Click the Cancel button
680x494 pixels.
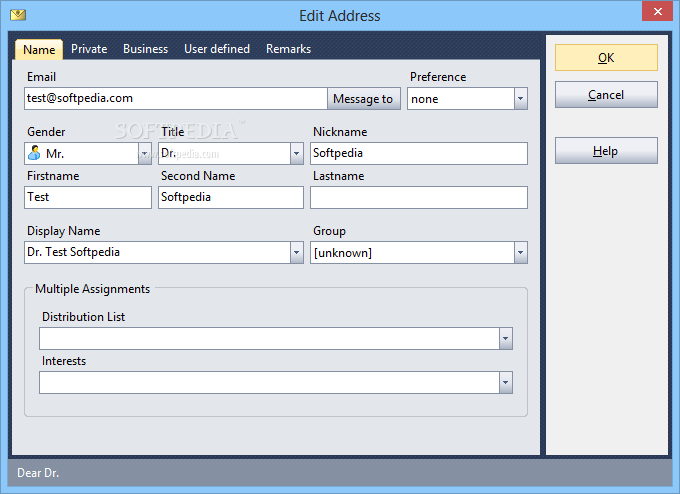[x=606, y=95]
